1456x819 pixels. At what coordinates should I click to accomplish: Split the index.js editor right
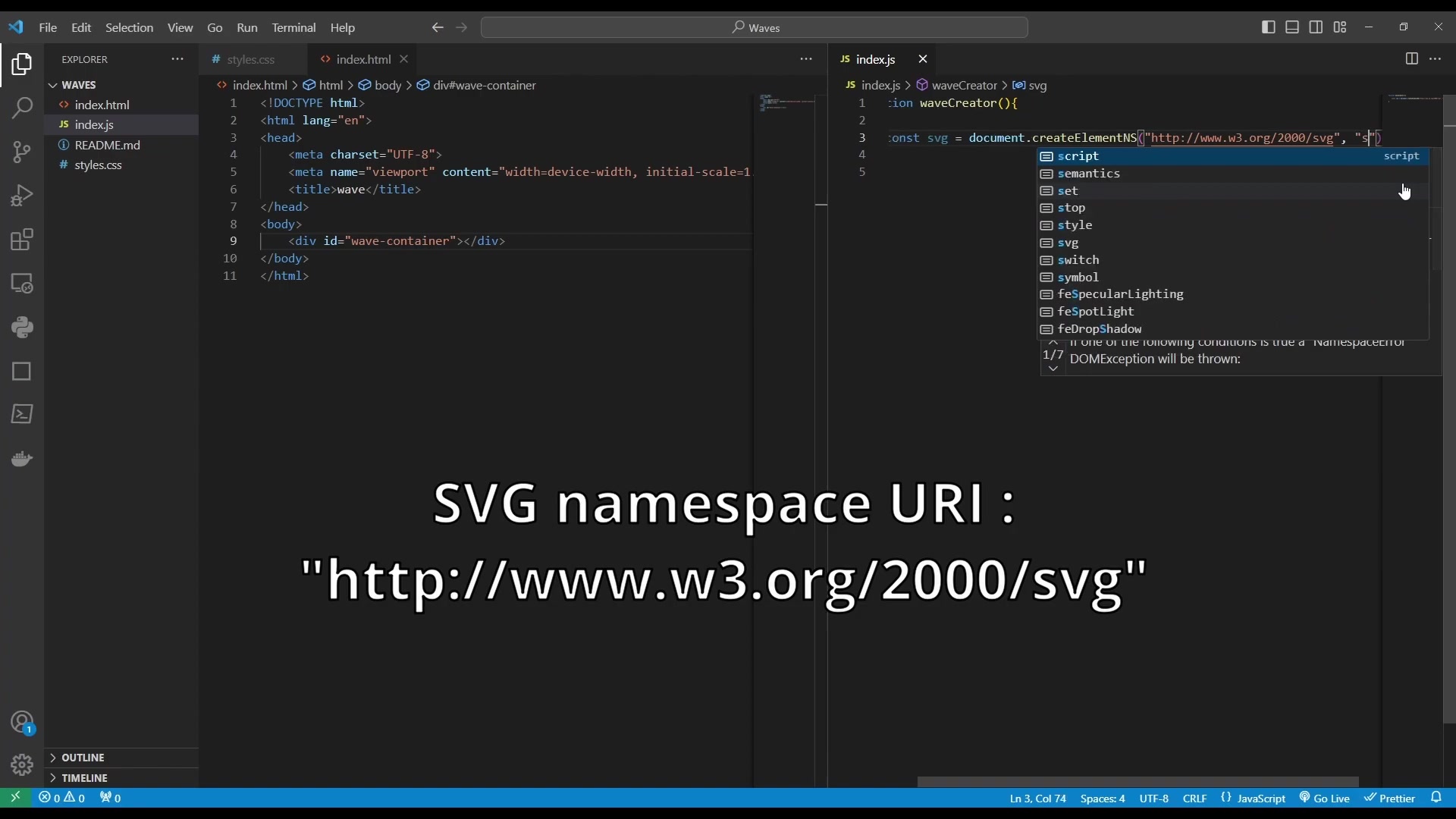pos(1411,59)
